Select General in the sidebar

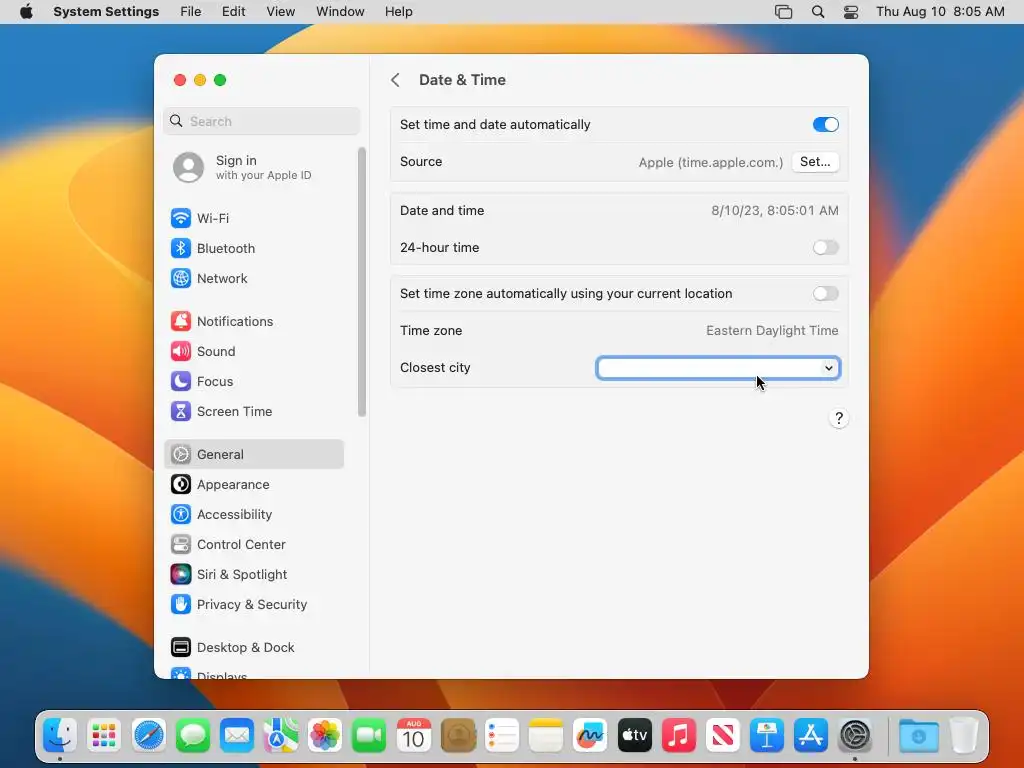(x=253, y=455)
